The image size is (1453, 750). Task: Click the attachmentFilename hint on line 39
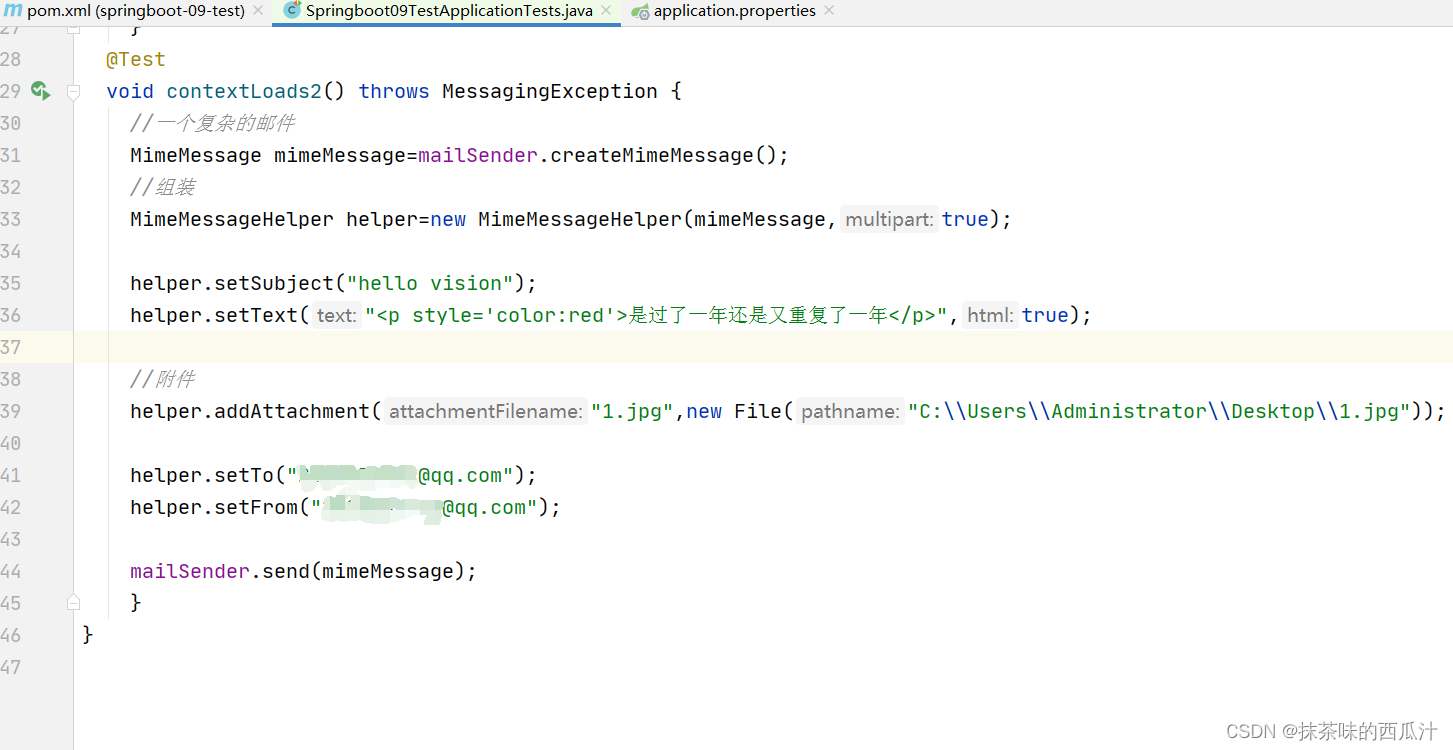tap(484, 411)
